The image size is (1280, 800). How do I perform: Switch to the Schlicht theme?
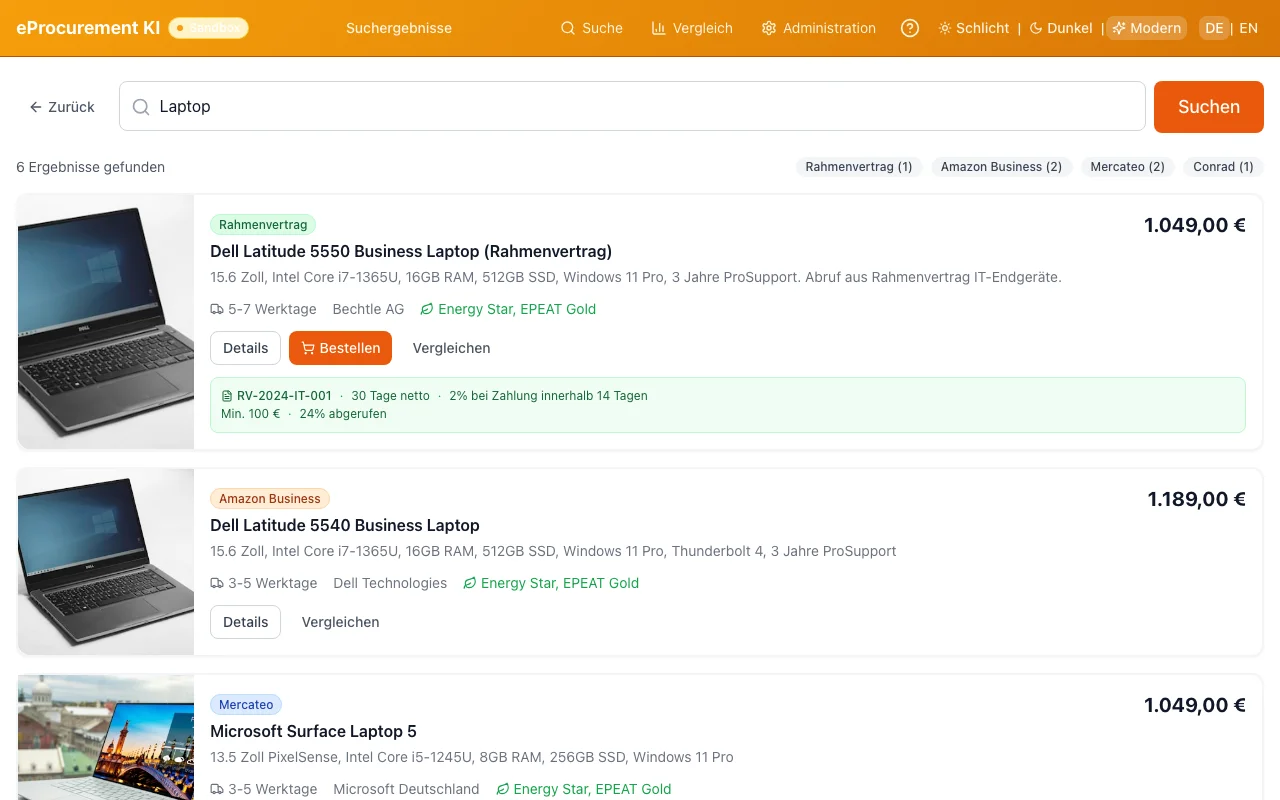[974, 28]
